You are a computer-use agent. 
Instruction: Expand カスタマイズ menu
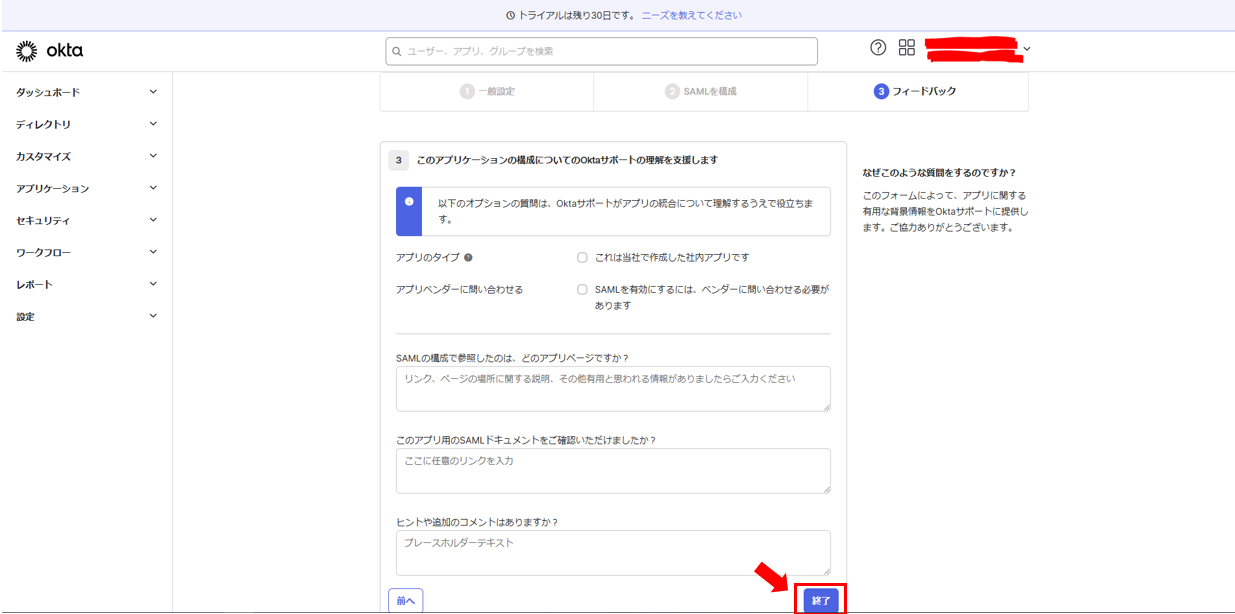(x=86, y=156)
